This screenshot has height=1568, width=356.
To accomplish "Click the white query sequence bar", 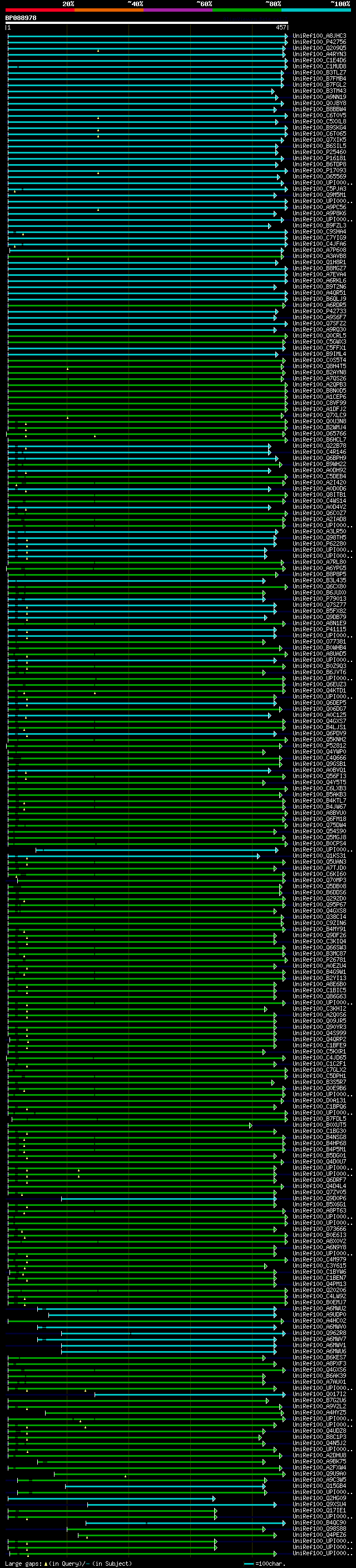I will point(147,23).
